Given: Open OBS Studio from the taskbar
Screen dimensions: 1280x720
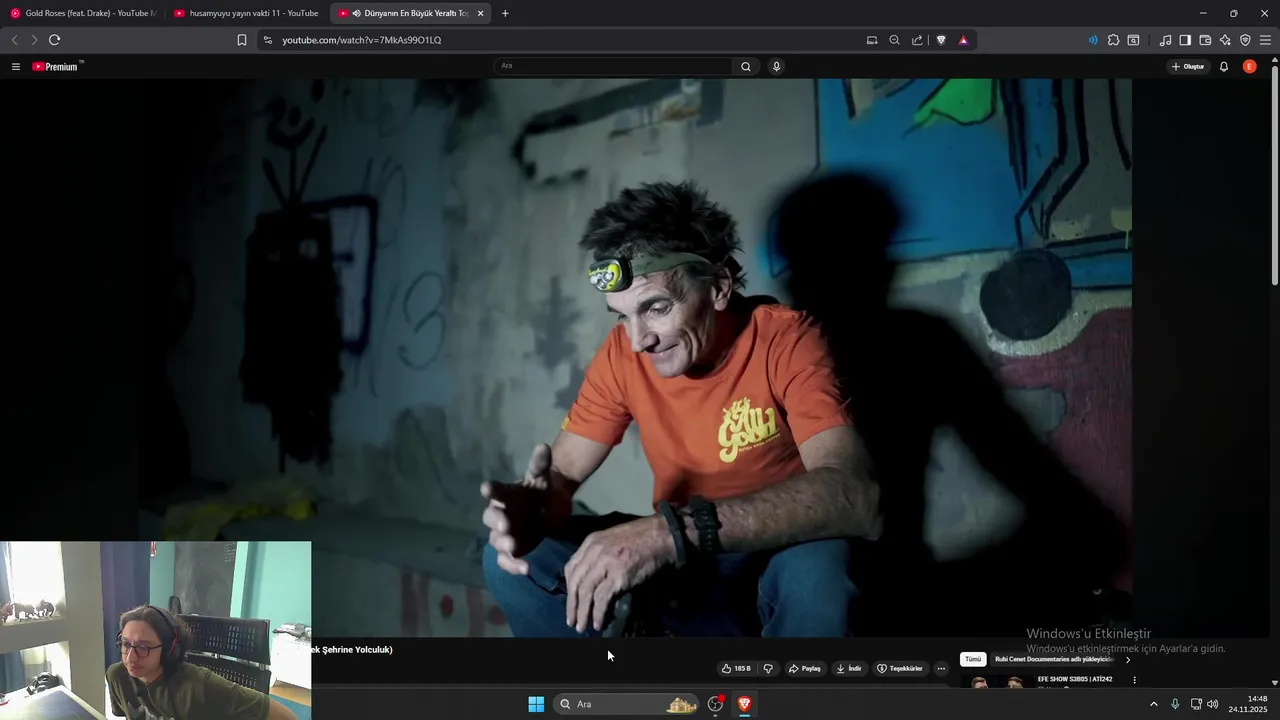Looking at the screenshot, I should (x=715, y=704).
